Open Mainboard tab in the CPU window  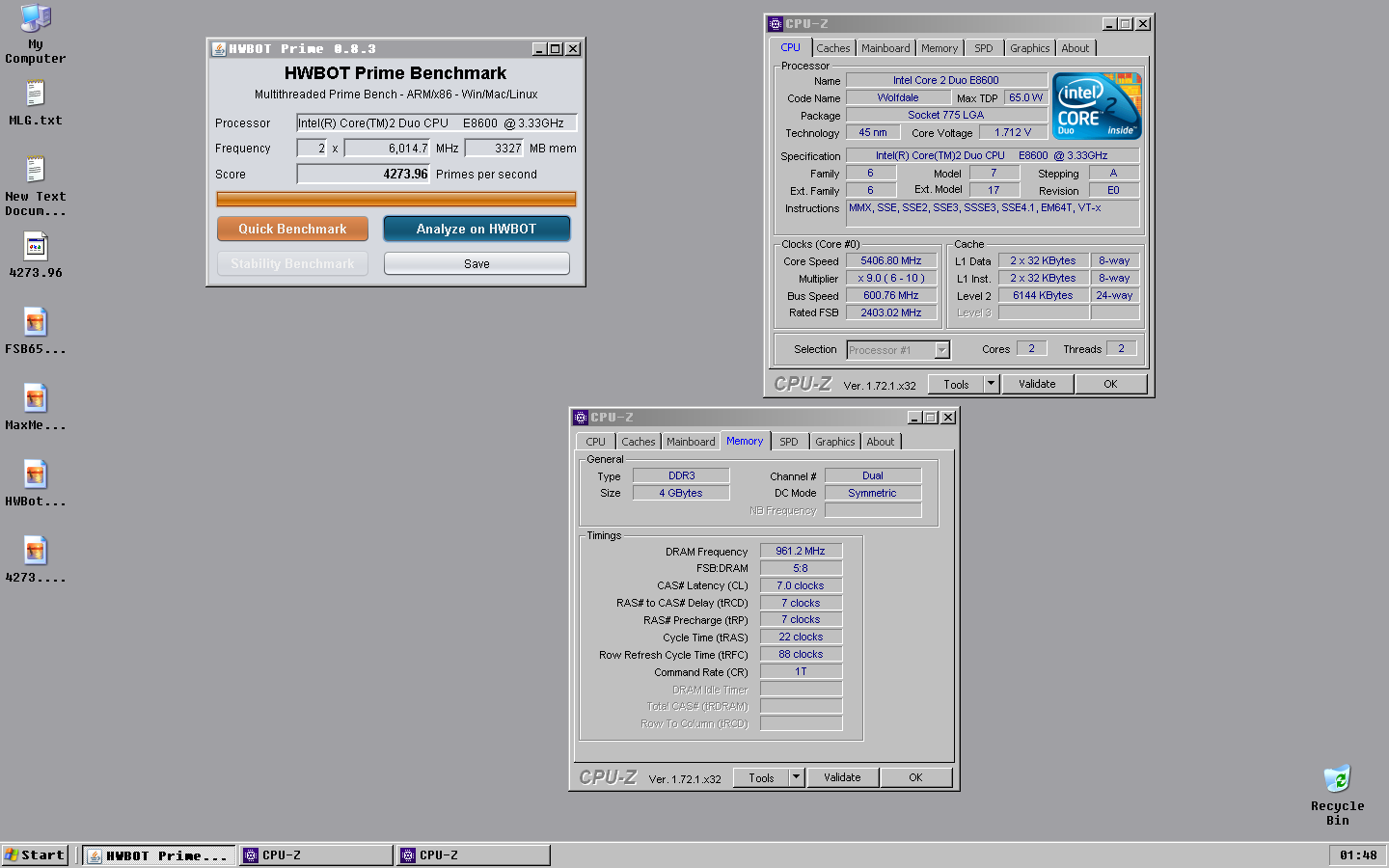coord(885,48)
